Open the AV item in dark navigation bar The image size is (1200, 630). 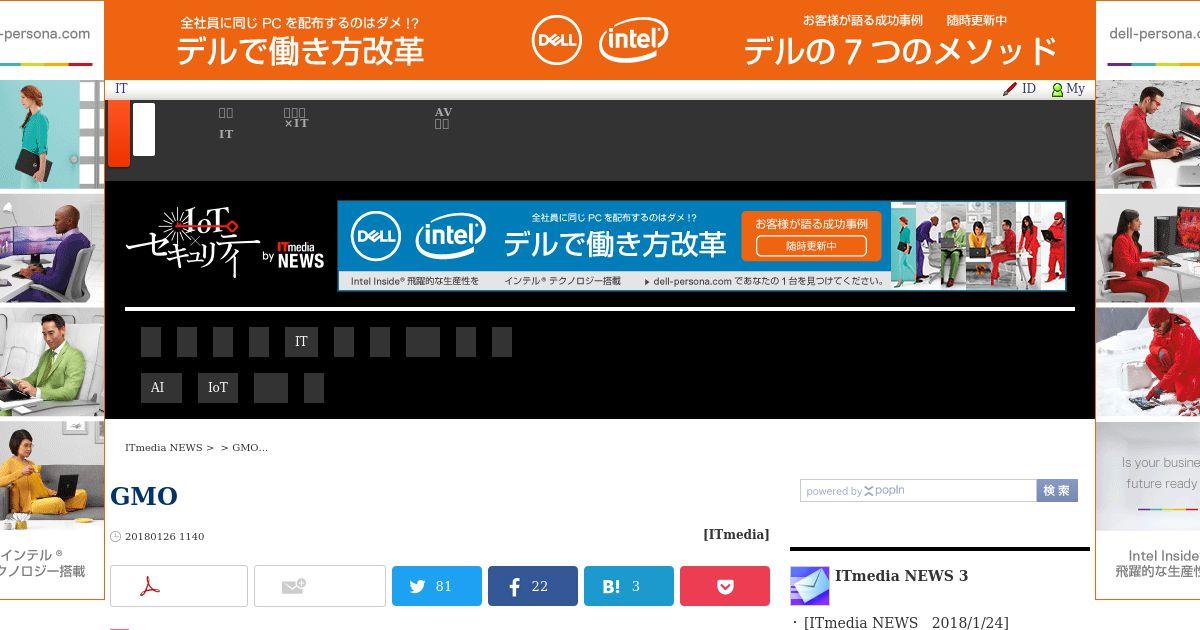tap(443, 118)
